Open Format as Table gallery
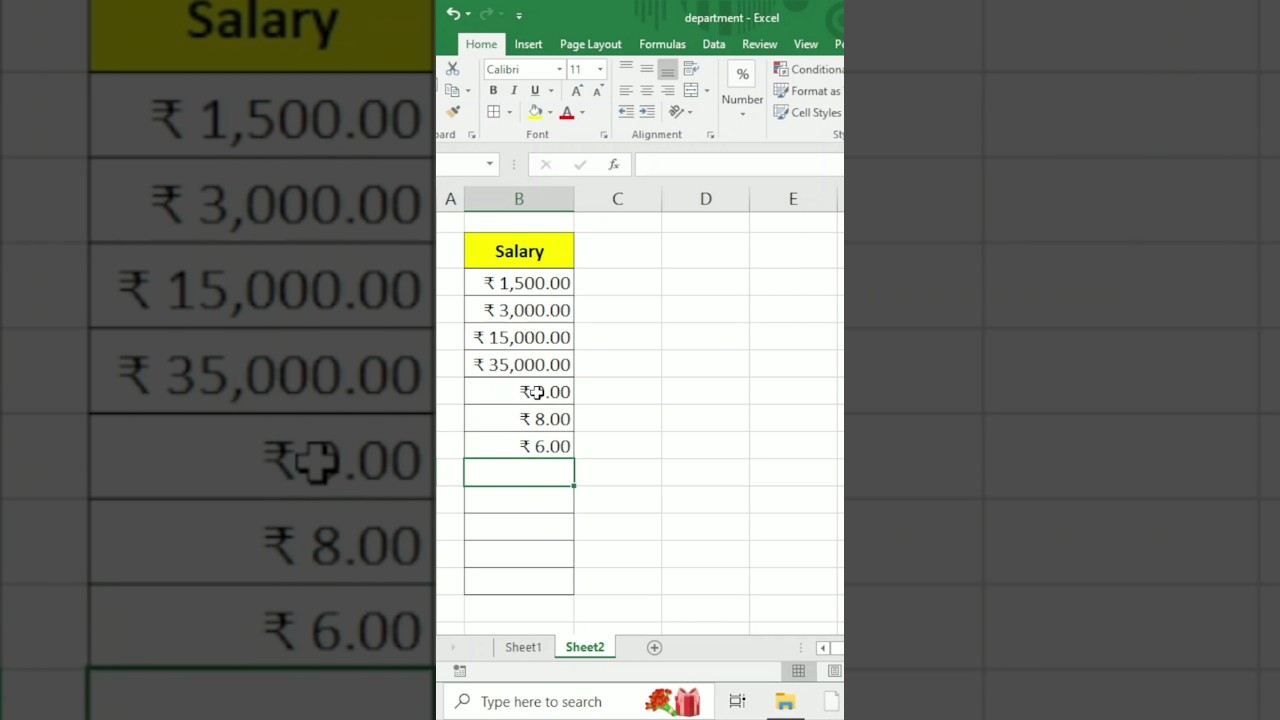This screenshot has height=720, width=1280. coord(808,91)
